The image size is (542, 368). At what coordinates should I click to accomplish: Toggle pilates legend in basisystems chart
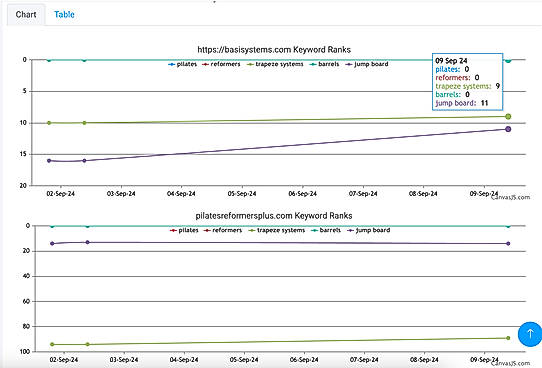(183, 64)
